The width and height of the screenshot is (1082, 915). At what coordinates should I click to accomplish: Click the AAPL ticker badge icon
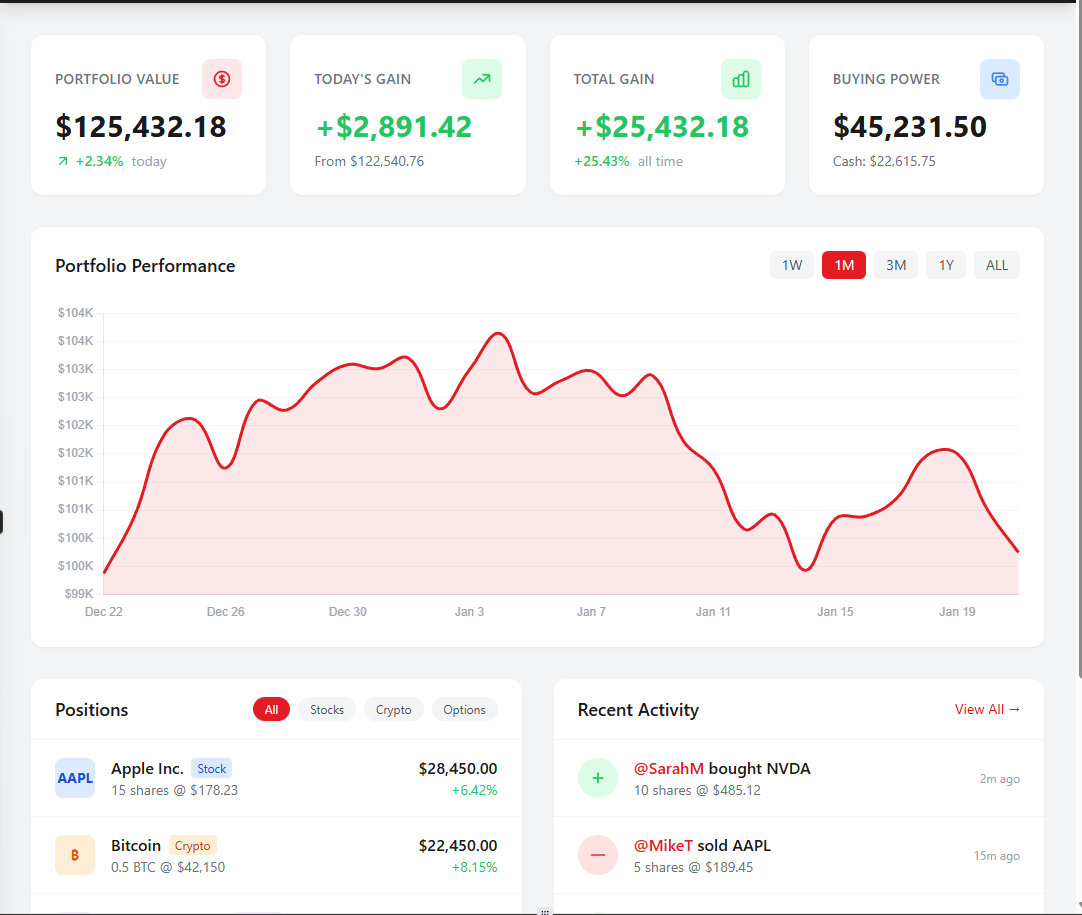[75, 778]
